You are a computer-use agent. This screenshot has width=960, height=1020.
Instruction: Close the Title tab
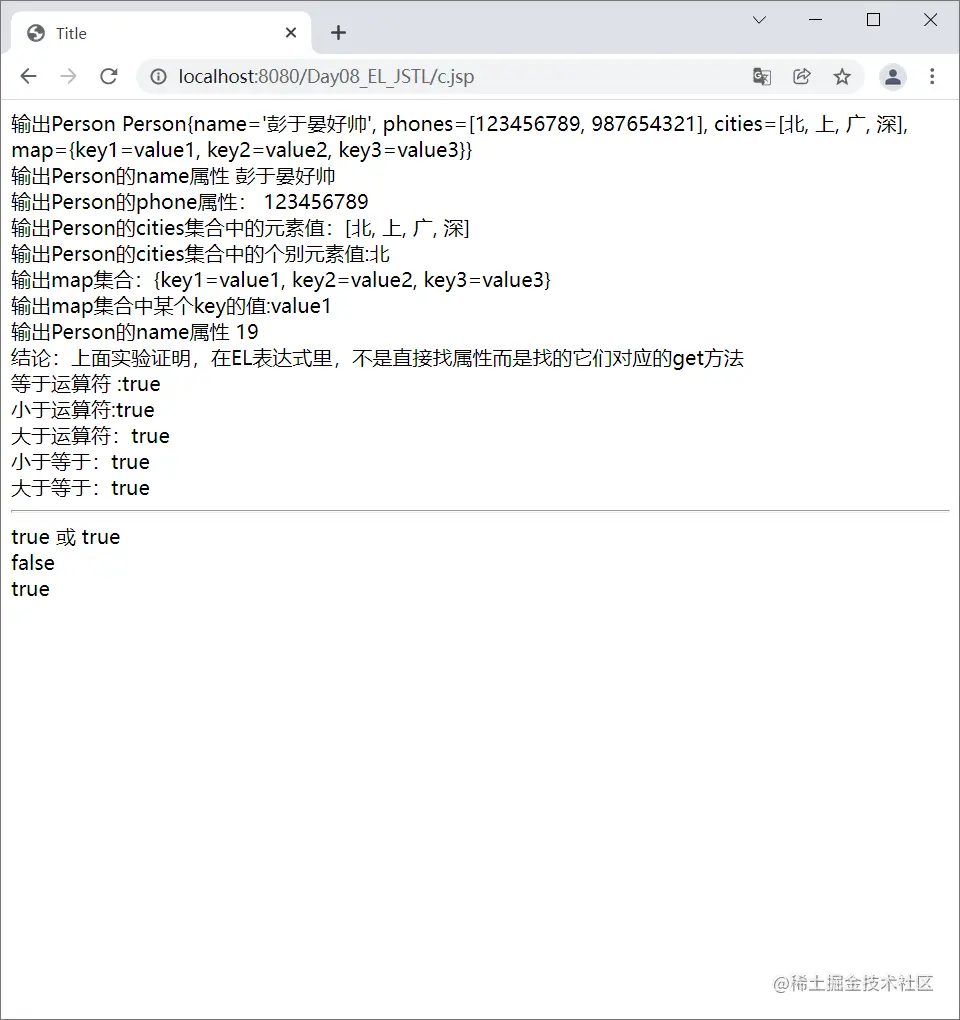tap(291, 33)
